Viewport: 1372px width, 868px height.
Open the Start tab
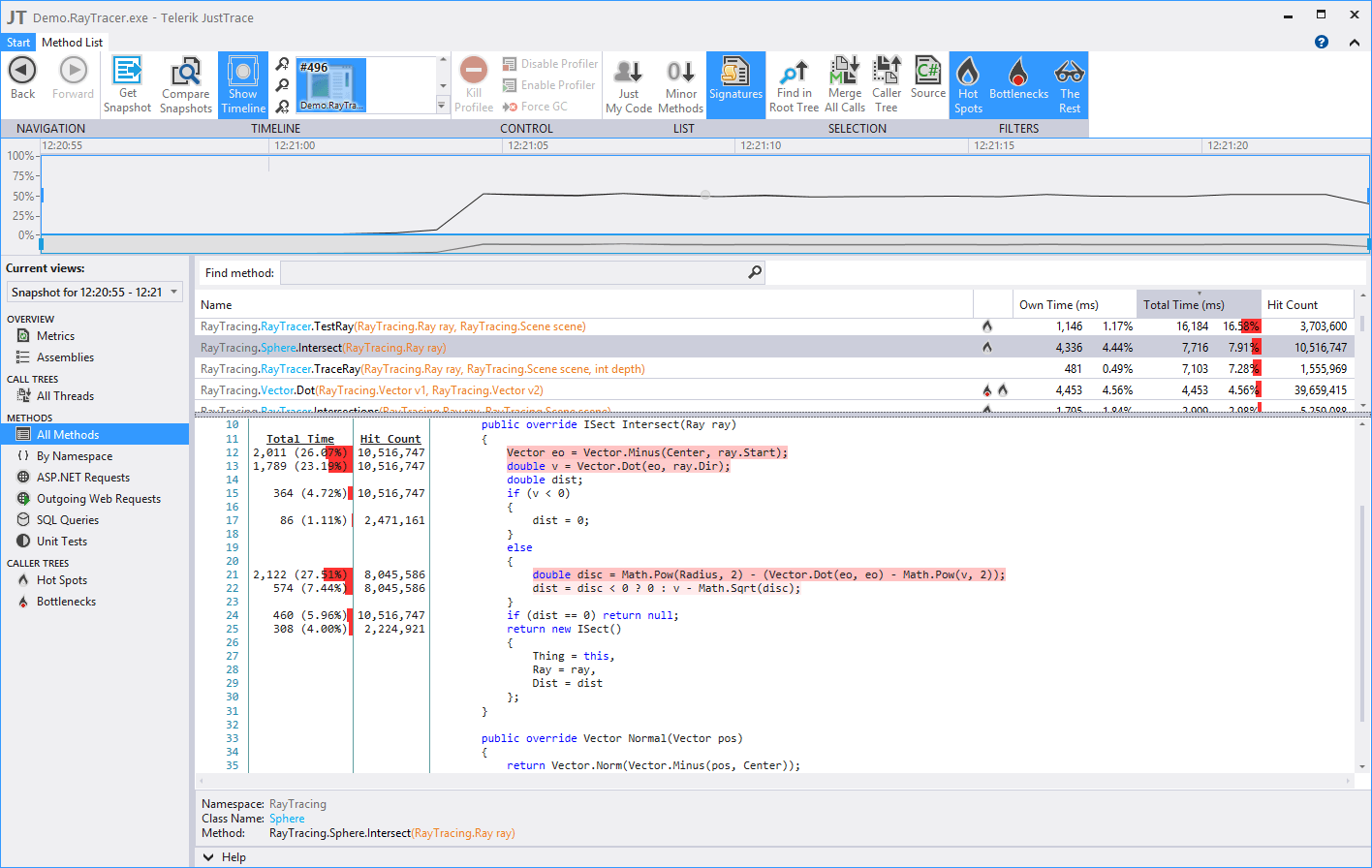[x=18, y=43]
